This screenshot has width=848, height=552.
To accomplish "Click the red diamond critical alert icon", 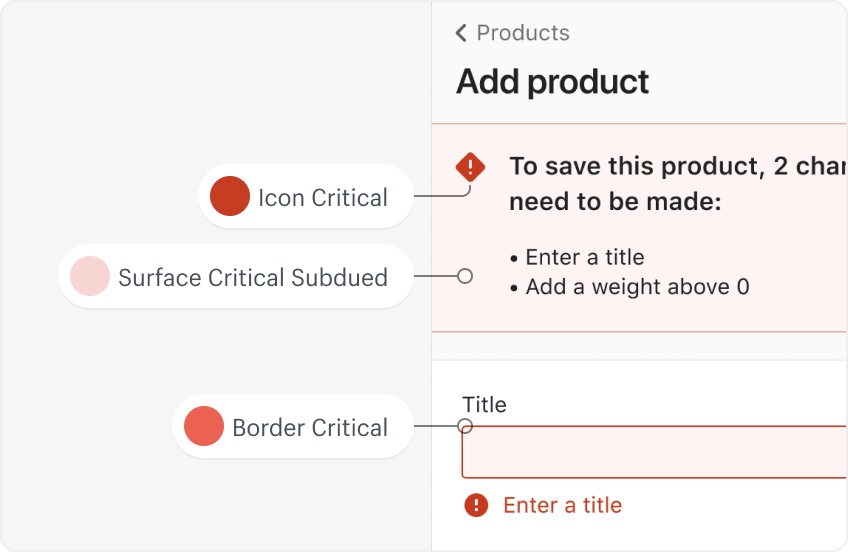I will click(x=470, y=166).
